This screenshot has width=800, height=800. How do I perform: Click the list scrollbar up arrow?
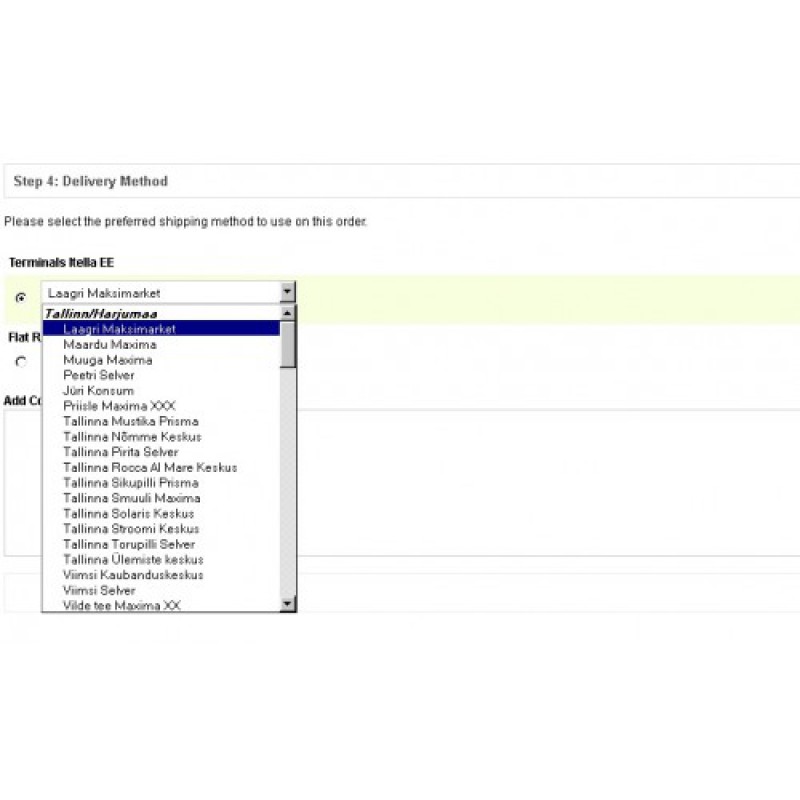288,313
